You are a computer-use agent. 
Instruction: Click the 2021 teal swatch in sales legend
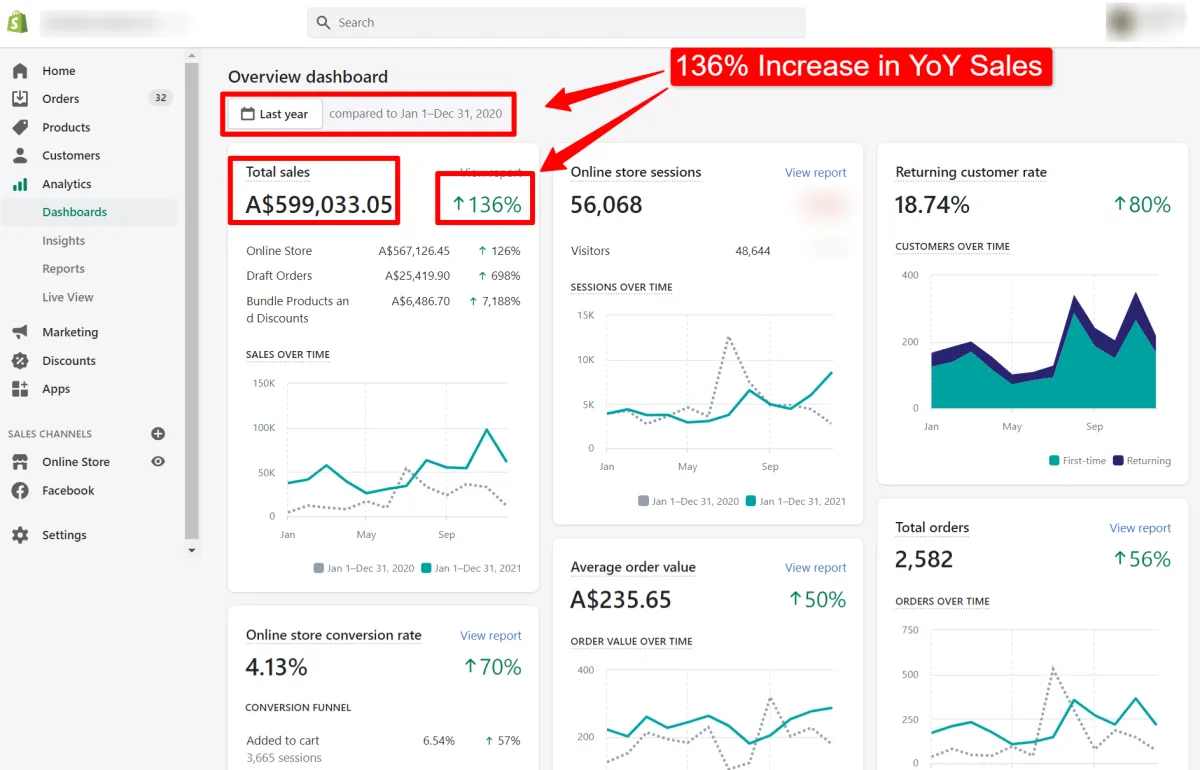(x=427, y=568)
